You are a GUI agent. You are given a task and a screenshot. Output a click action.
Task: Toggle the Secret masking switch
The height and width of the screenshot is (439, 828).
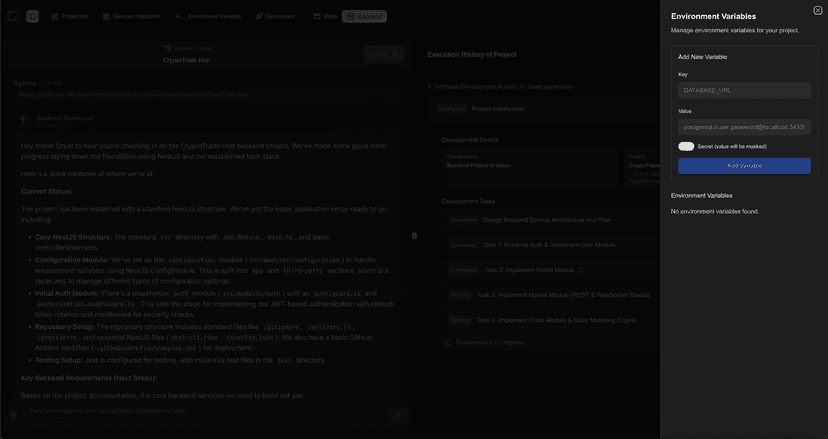coord(686,146)
